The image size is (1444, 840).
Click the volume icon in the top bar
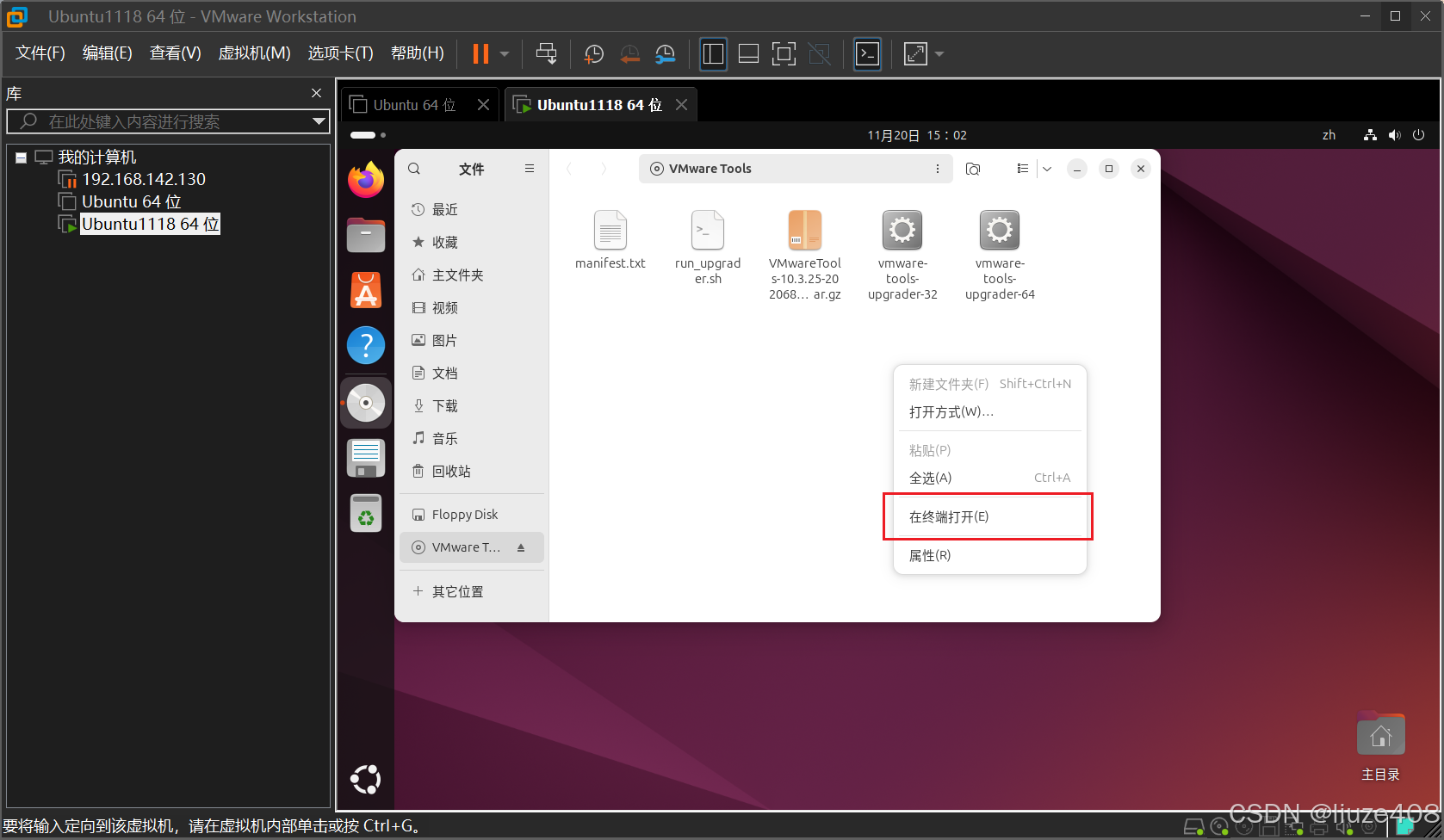pos(1395,135)
